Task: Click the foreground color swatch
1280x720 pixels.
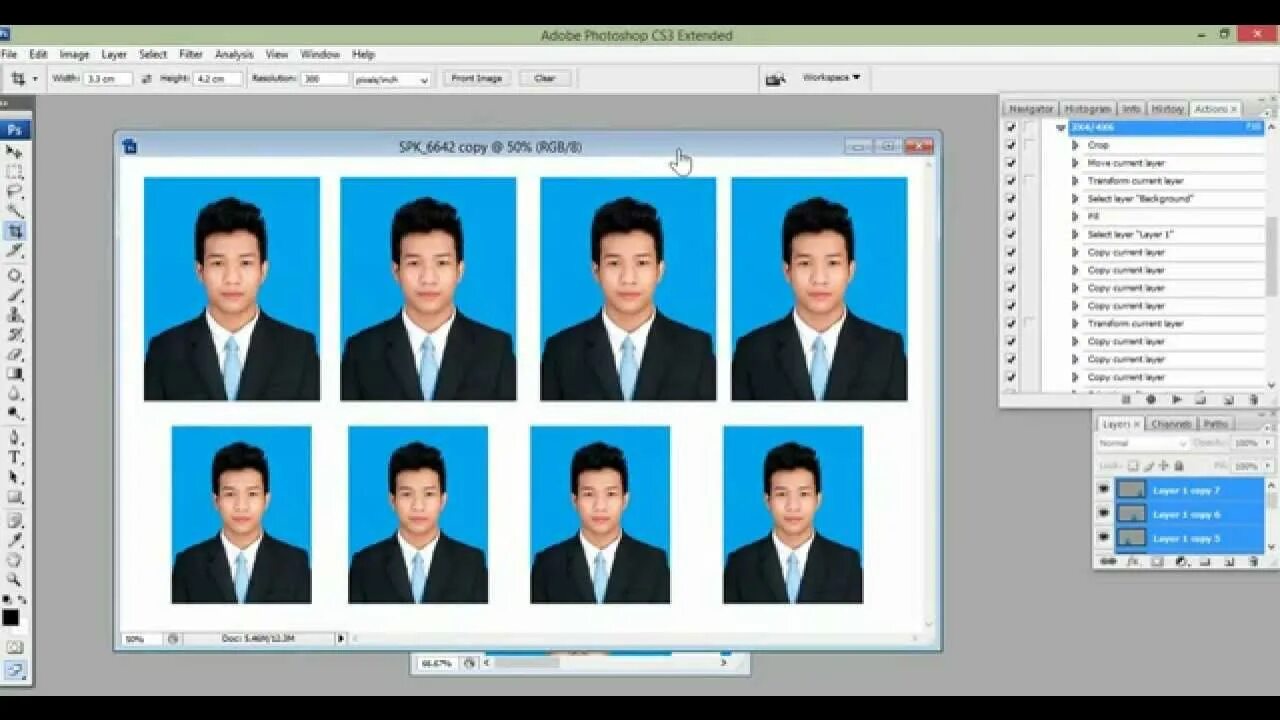Action: point(10,618)
